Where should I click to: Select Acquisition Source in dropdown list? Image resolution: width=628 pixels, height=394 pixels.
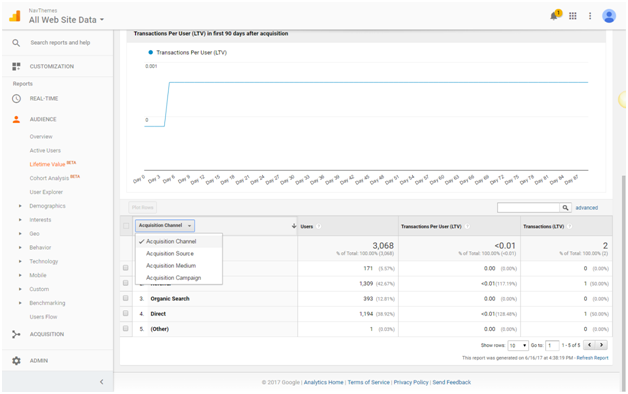tap(179, 253)
